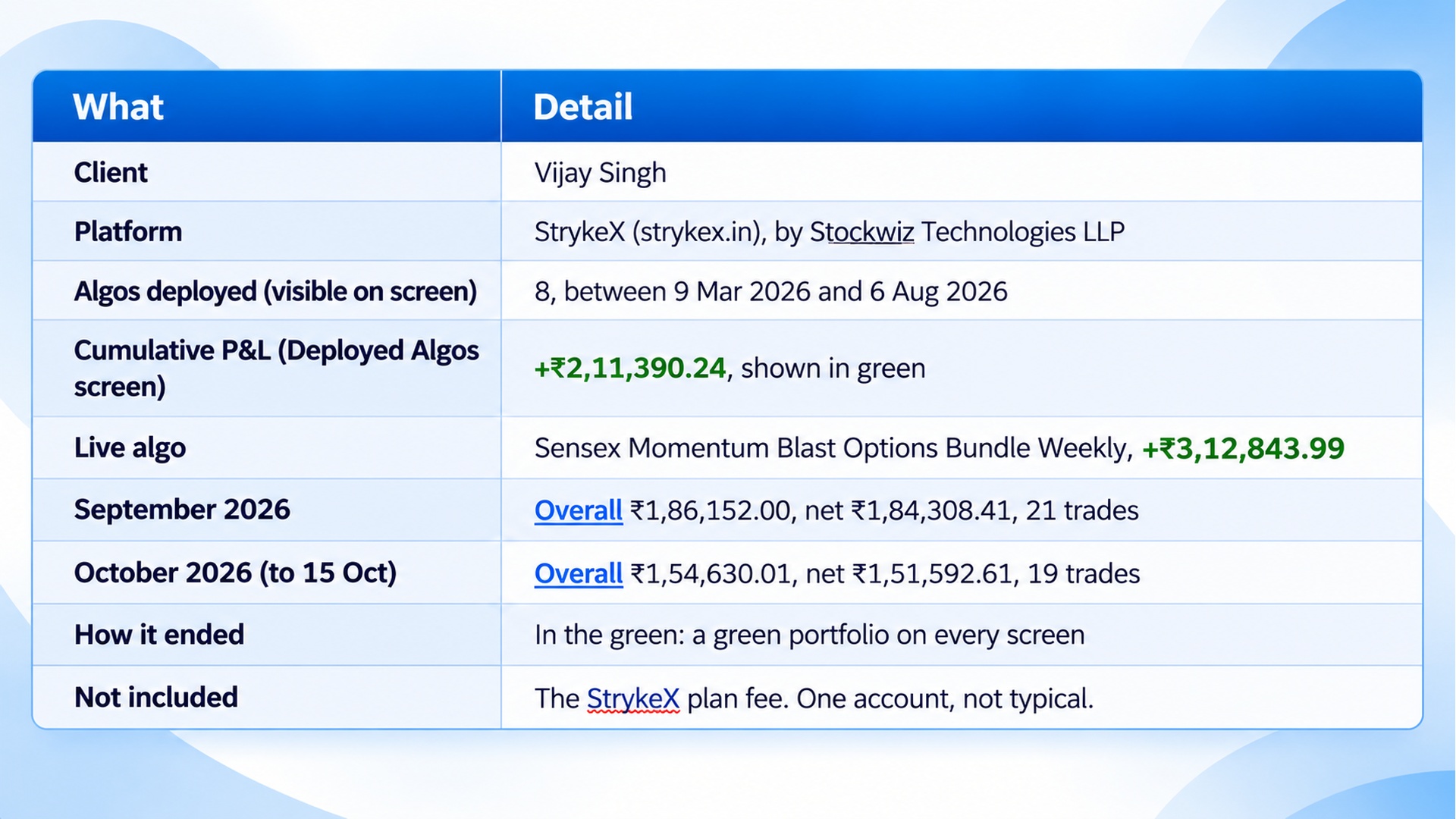
Task: Click '21 trades' in September row
Action: pos(1082,510)
